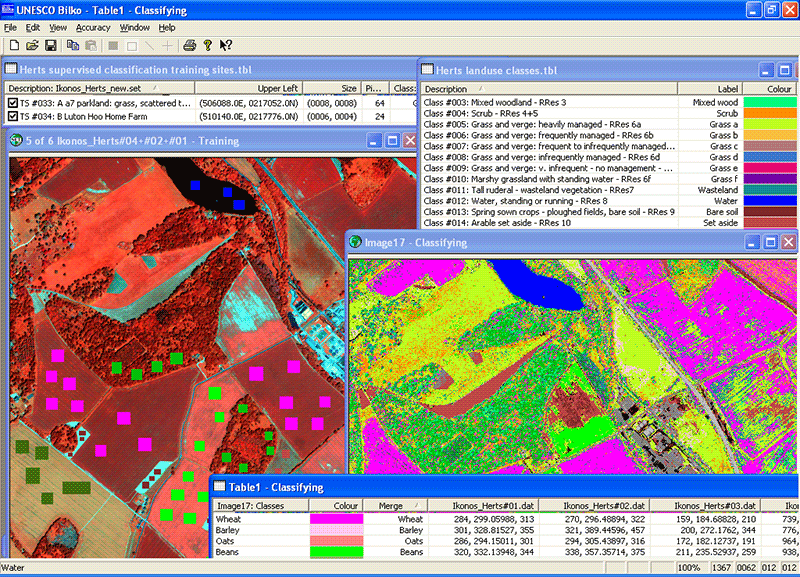Select the Barley class row in Table1
Screen dimensions: 800x577
[x=505, y=530]
